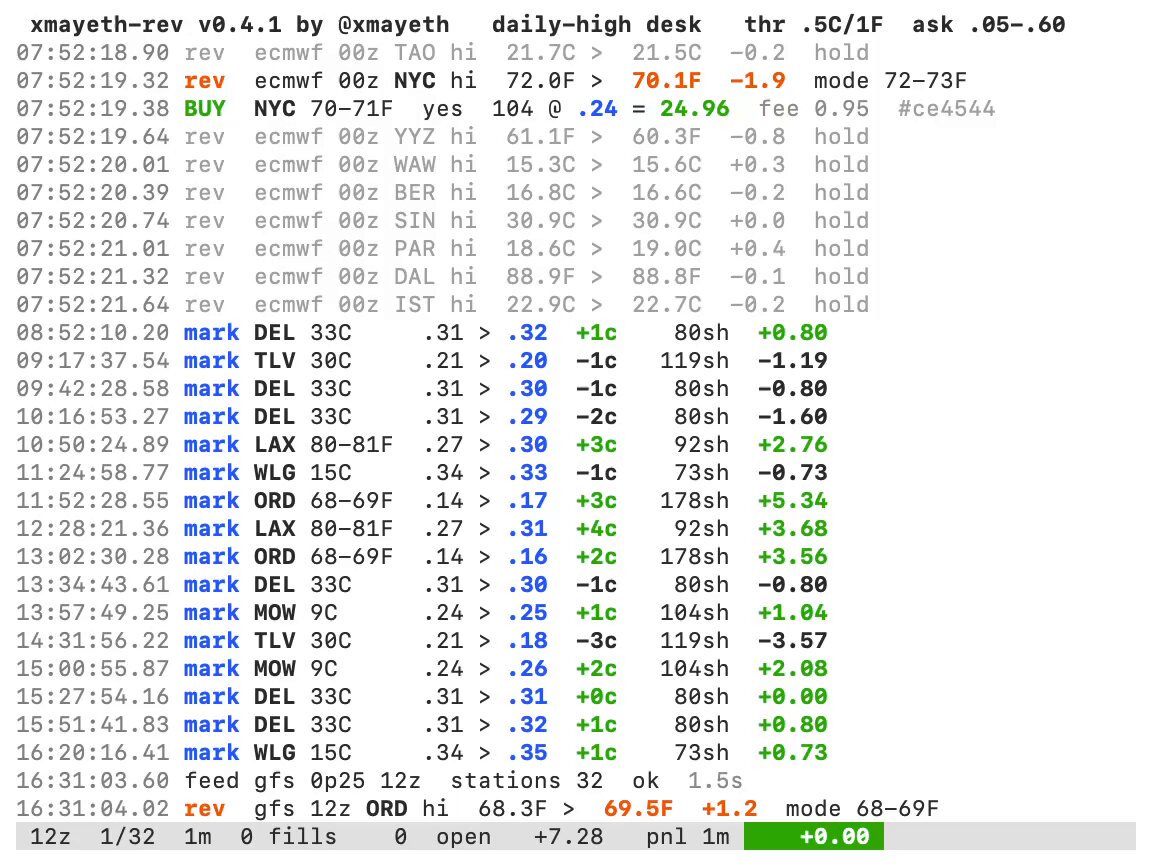
Task: Click the "xmayeth-rev v0.4.1" title text
Action: 156,24
